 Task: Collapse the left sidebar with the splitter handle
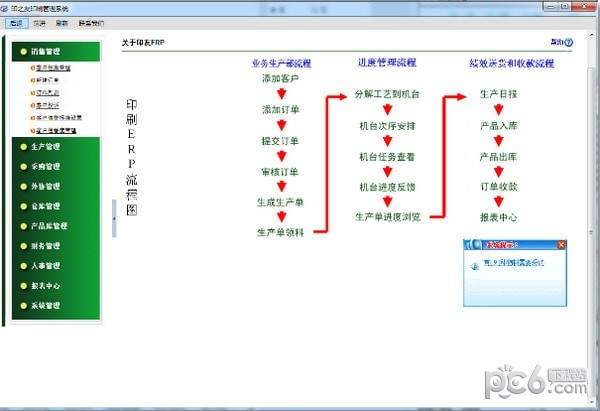pos(114,218)
